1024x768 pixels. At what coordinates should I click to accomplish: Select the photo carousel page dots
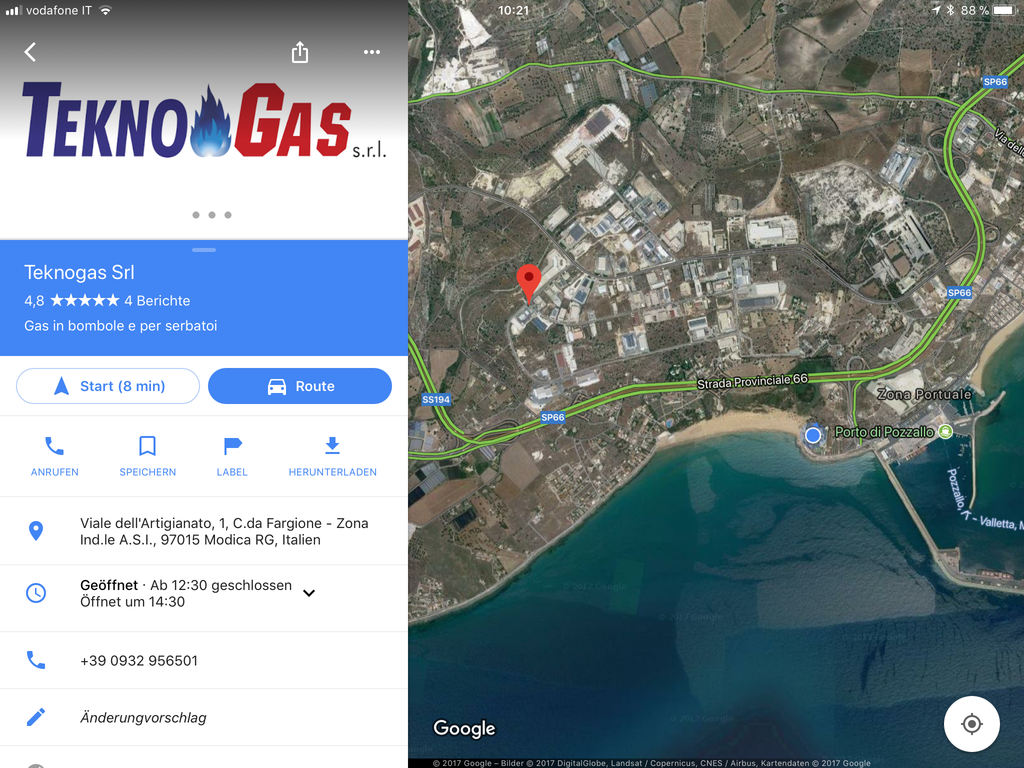coord(212,215)
